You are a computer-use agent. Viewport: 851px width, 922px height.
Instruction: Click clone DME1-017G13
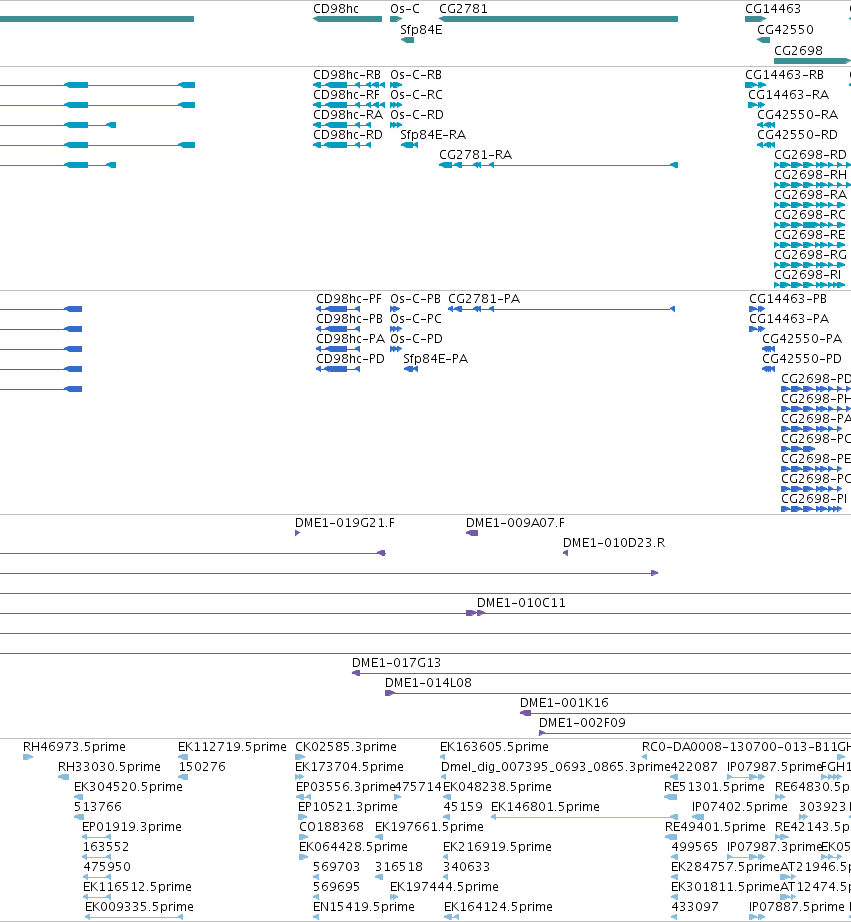(601, 673)
